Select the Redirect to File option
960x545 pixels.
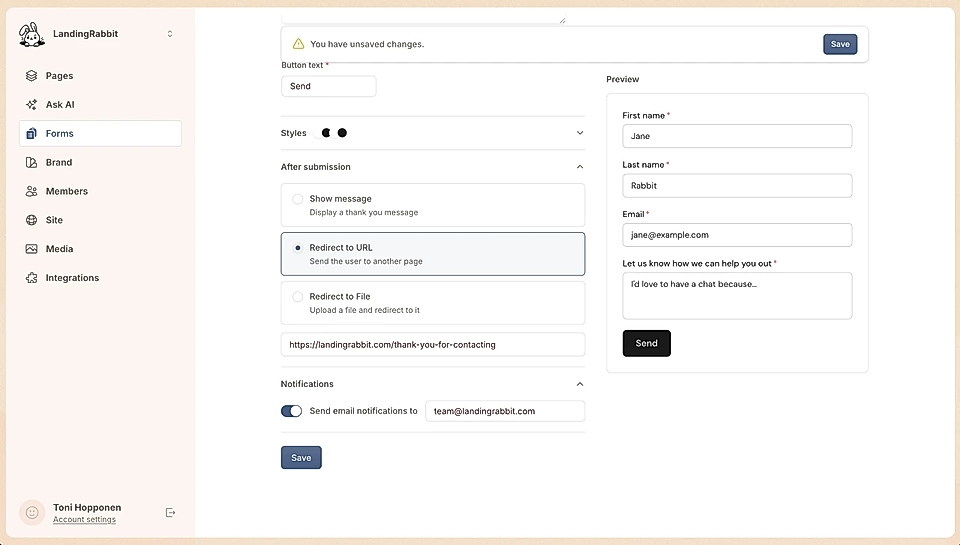433,303
